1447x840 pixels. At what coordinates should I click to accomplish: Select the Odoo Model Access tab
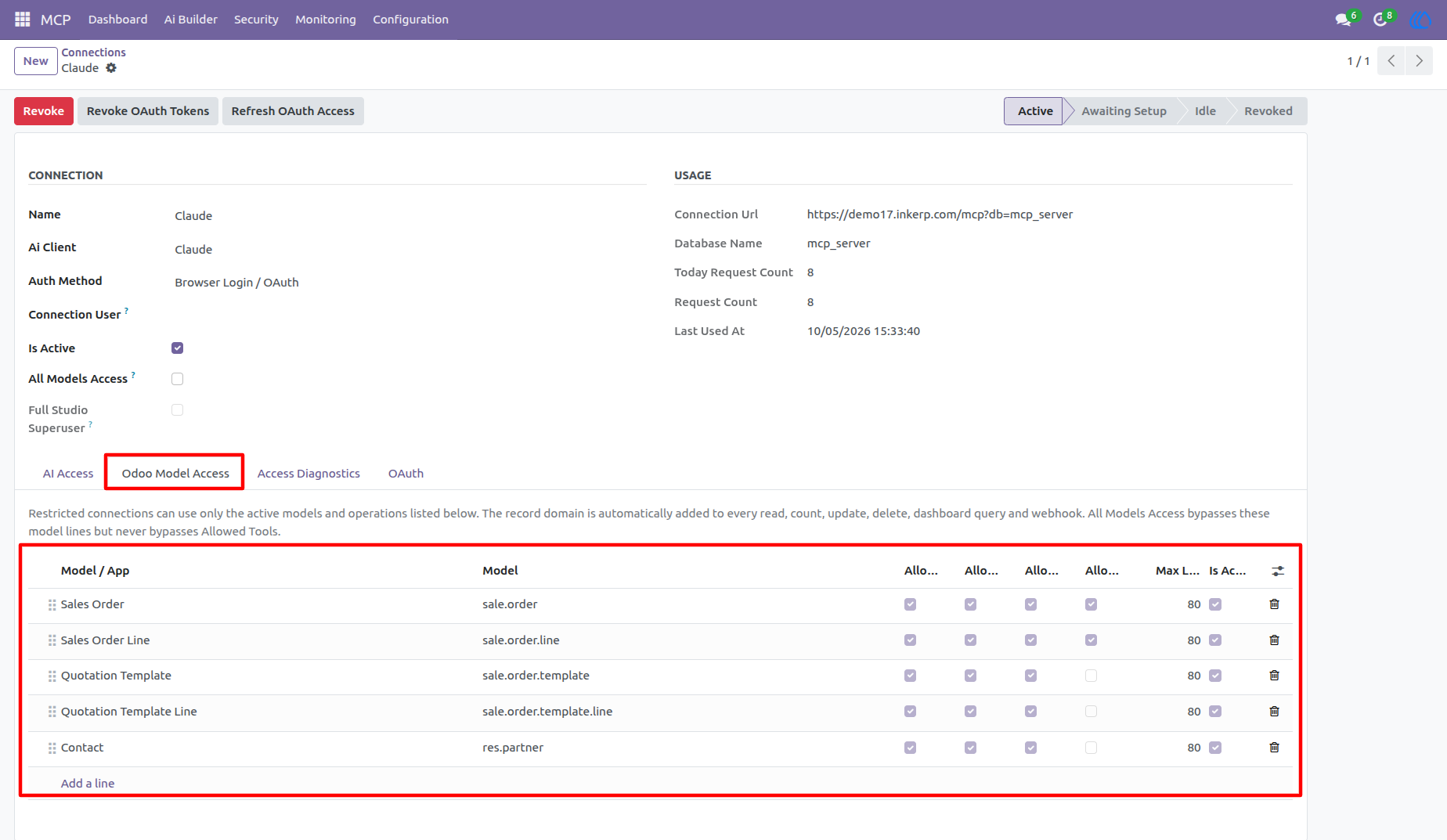(175, 474)
